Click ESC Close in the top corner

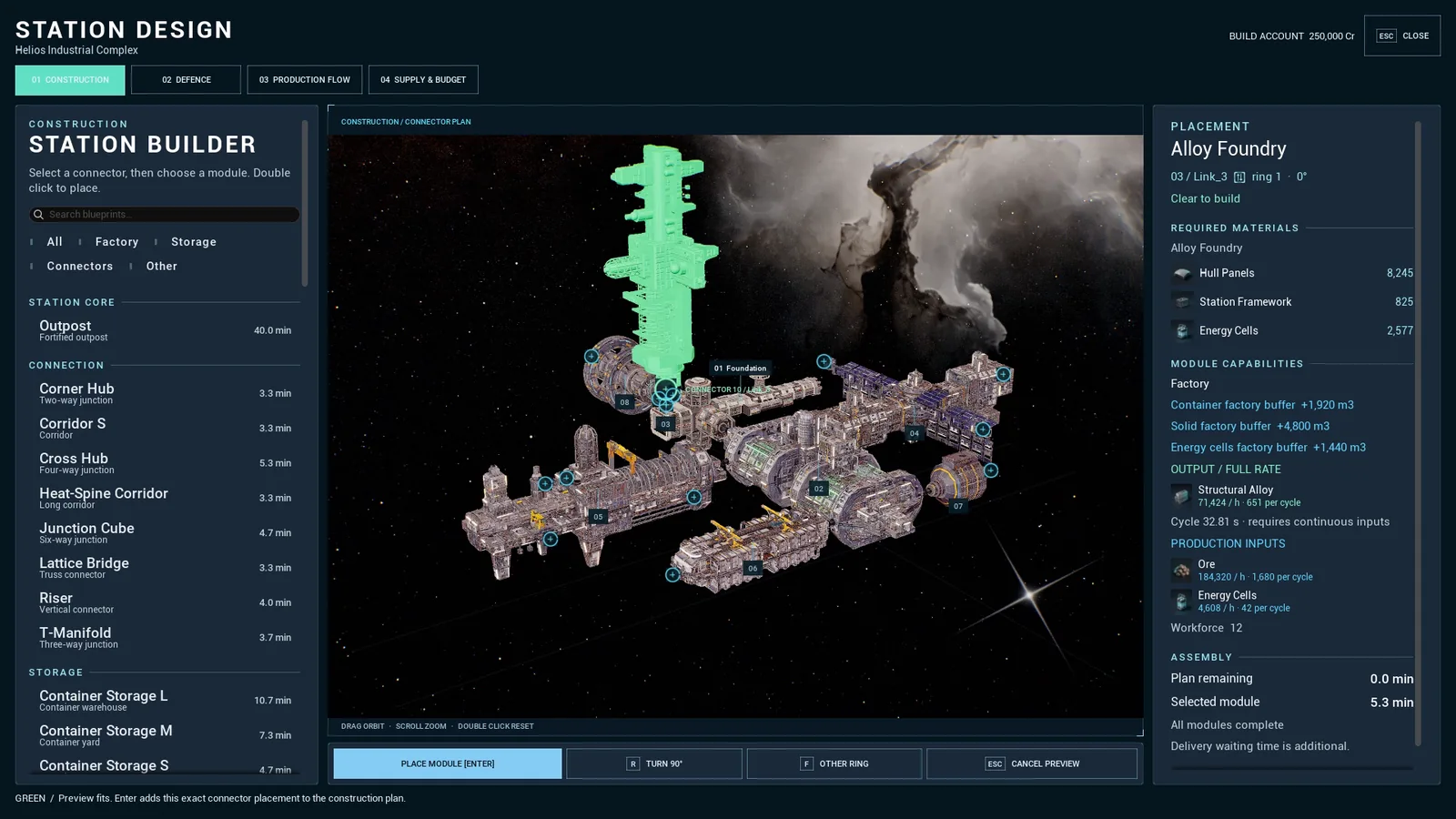[1402, 36]
